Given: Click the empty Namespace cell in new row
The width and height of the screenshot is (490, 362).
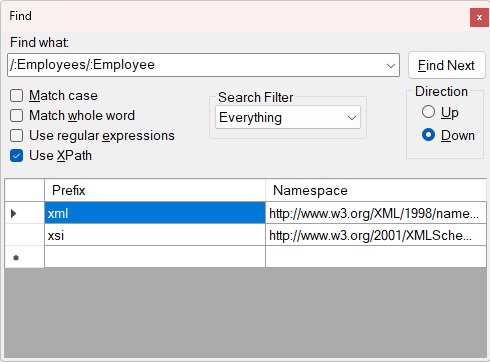Looking at the screenshot, I should point(376,257).
